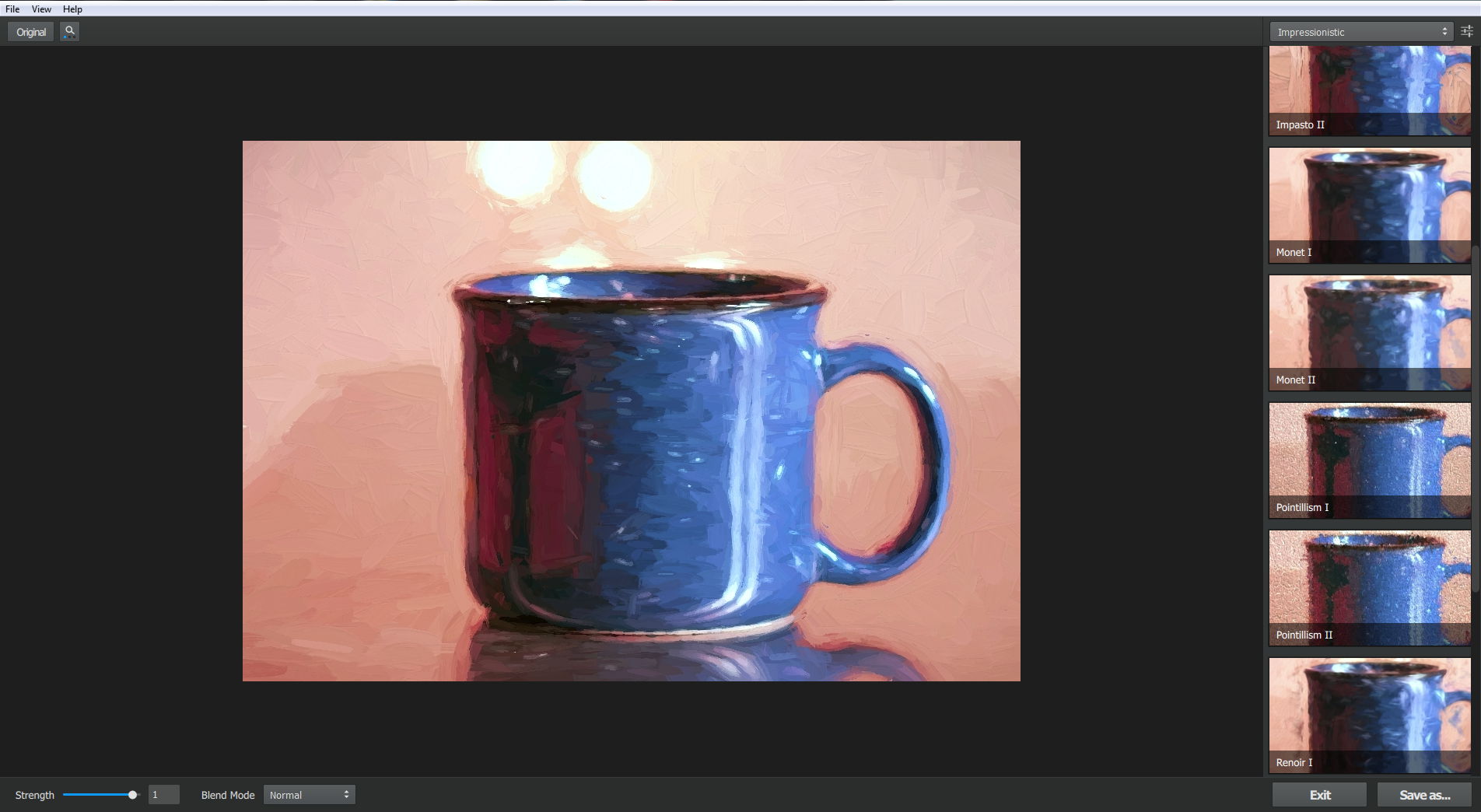Screen dimensions: 1481x812
Task: Open the Help menu
Action: pos(72,9)
